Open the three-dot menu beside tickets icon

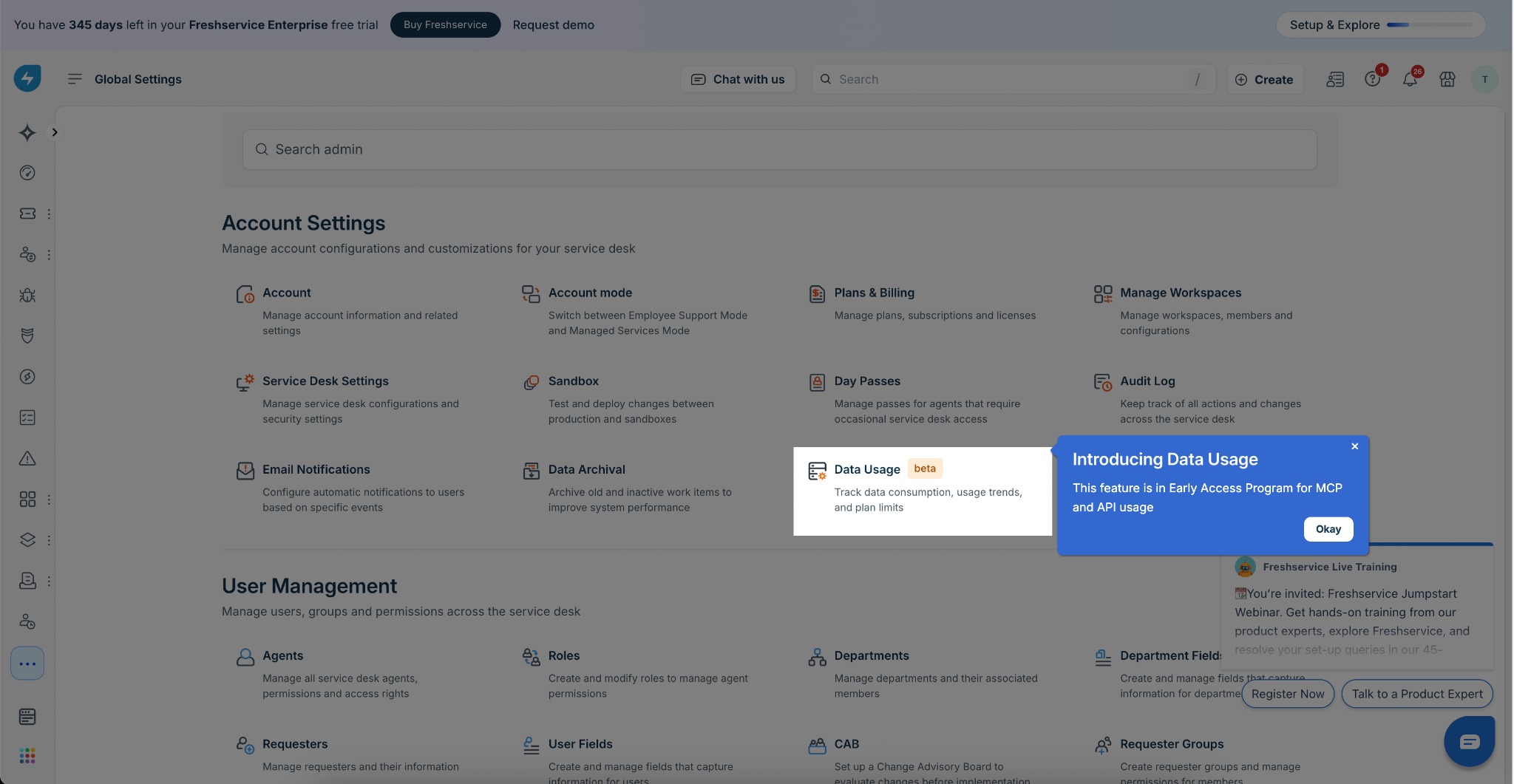click(x=49, y=214)
